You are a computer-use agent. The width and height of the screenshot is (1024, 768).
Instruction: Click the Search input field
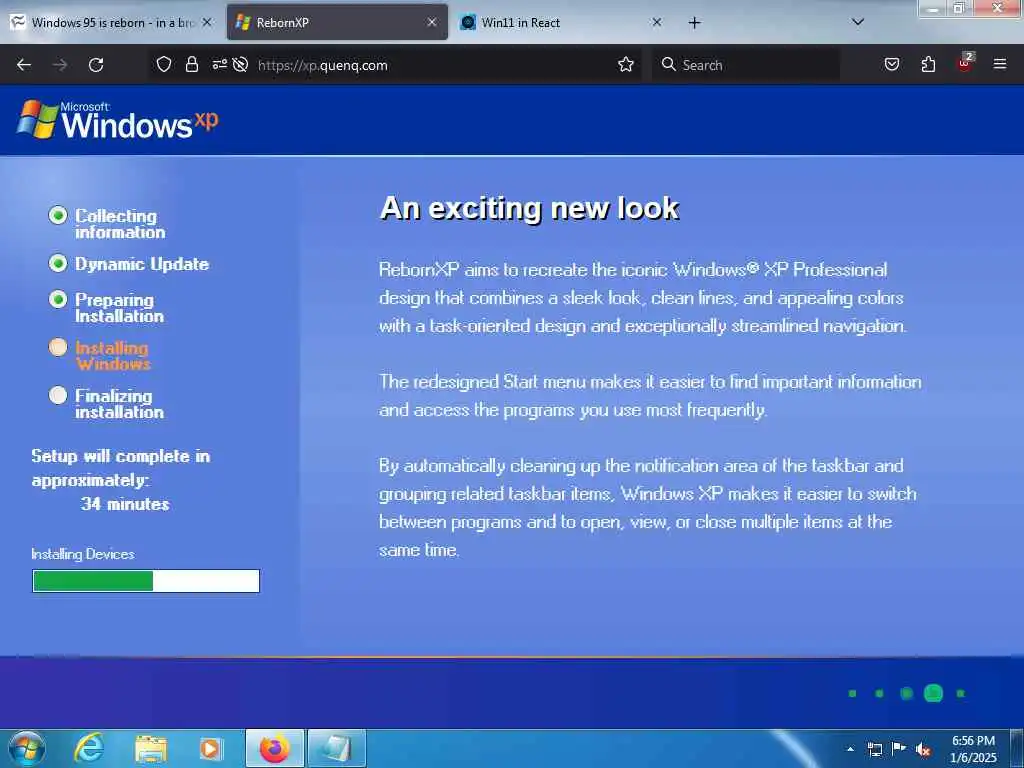(746, 65)
